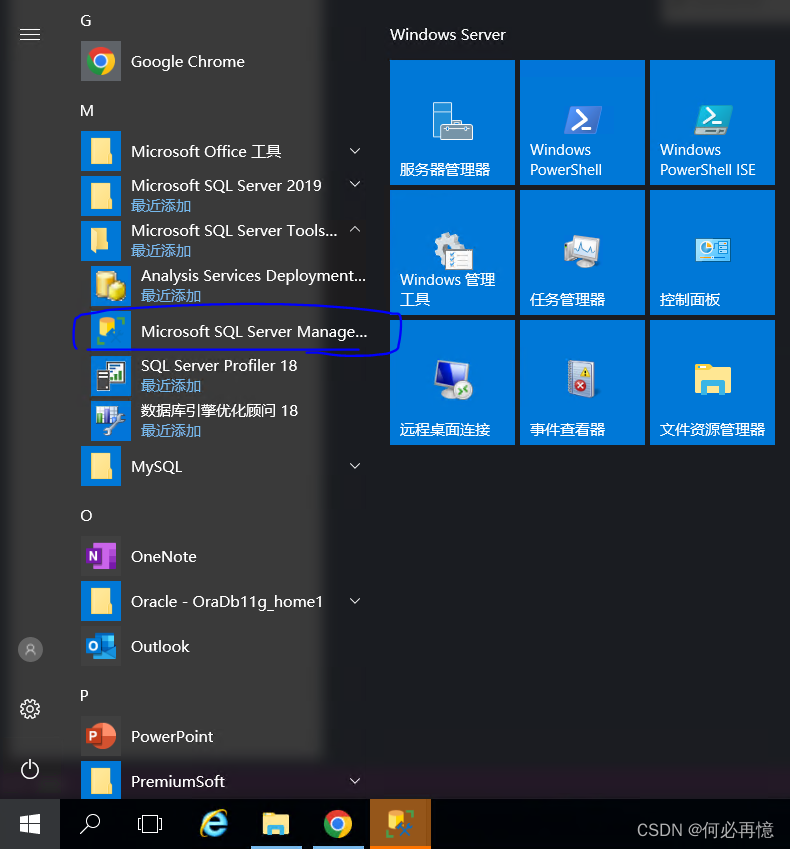The width and height of the screenshot is (790, 849).
Task: Click the "Outlook" label text
Action: tap(160, 646)
